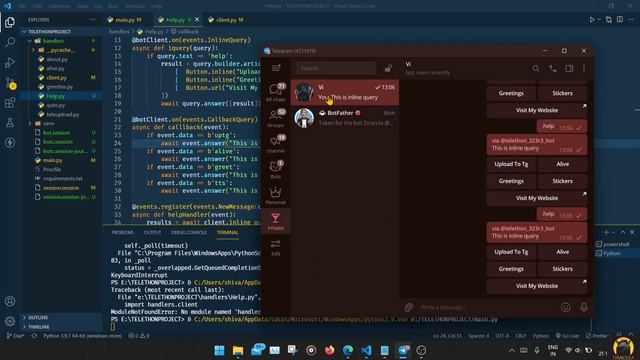
Task: Open the Edit folders option in Telegram
Action: [276, 247]
